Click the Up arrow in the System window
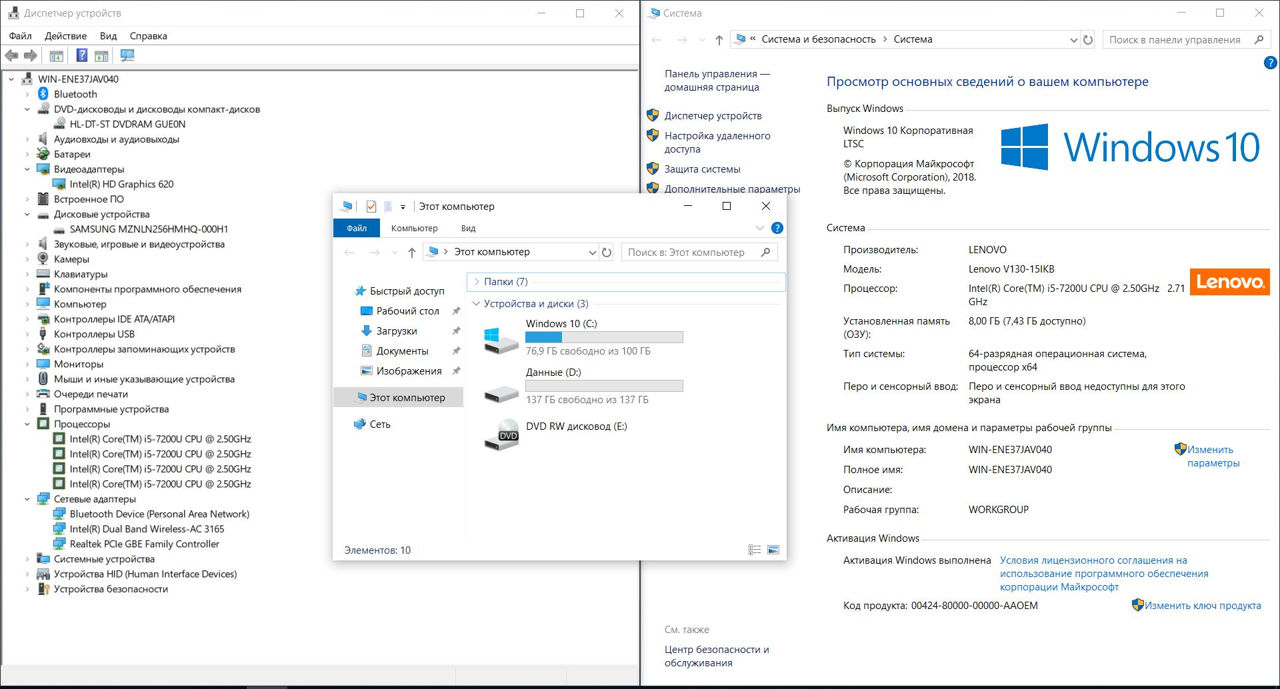 (x=719, y=40)
